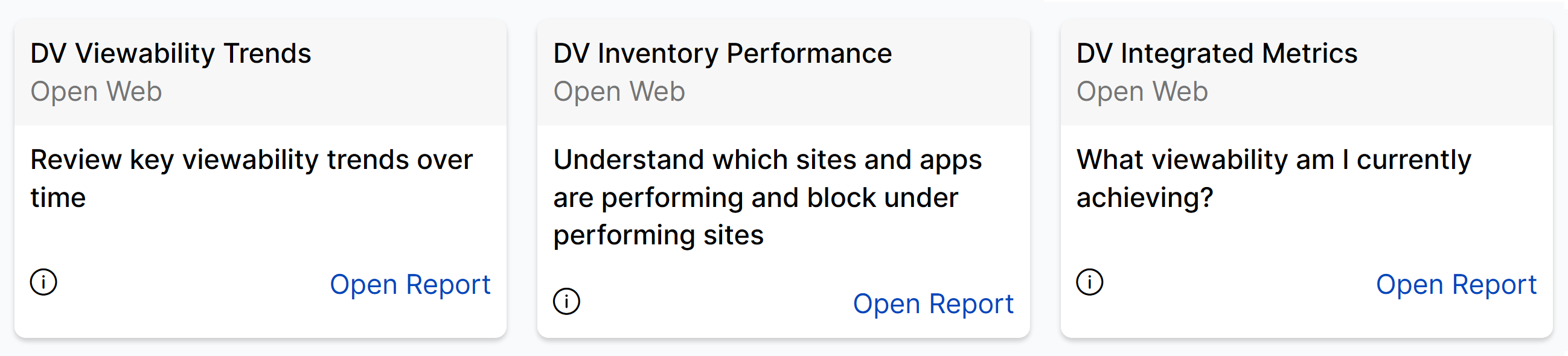
Task: Show info for DV Inventory Performance card
Action: pos(566,302)
